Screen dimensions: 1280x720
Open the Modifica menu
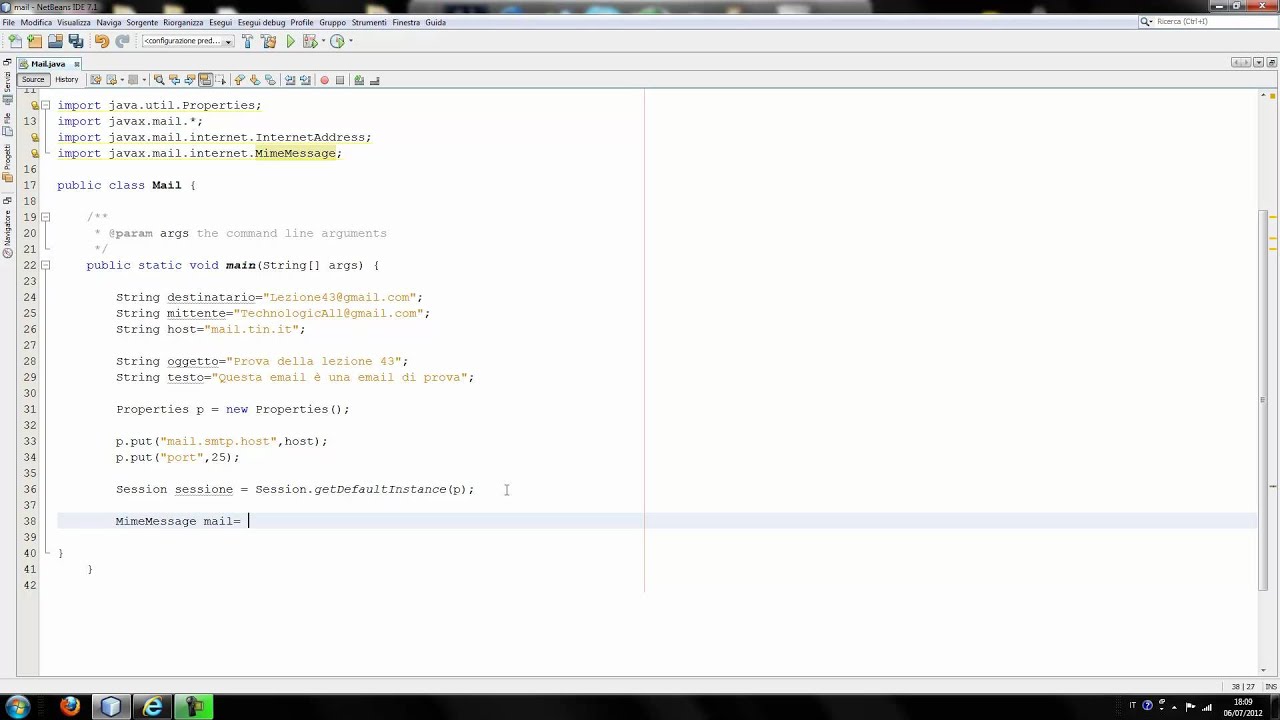click(x=36, y=22)
